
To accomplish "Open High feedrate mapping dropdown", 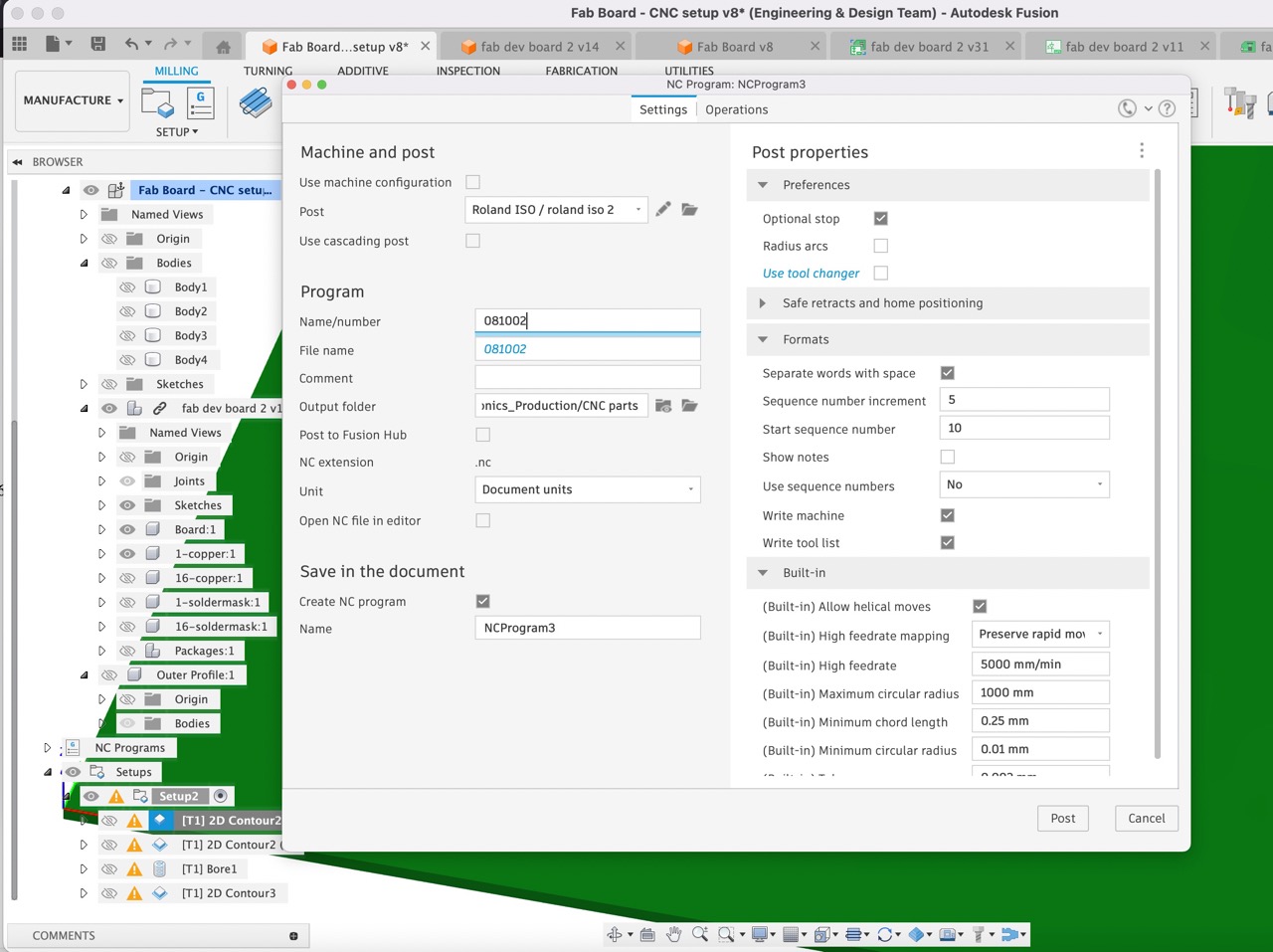I will pos(1040,634).
